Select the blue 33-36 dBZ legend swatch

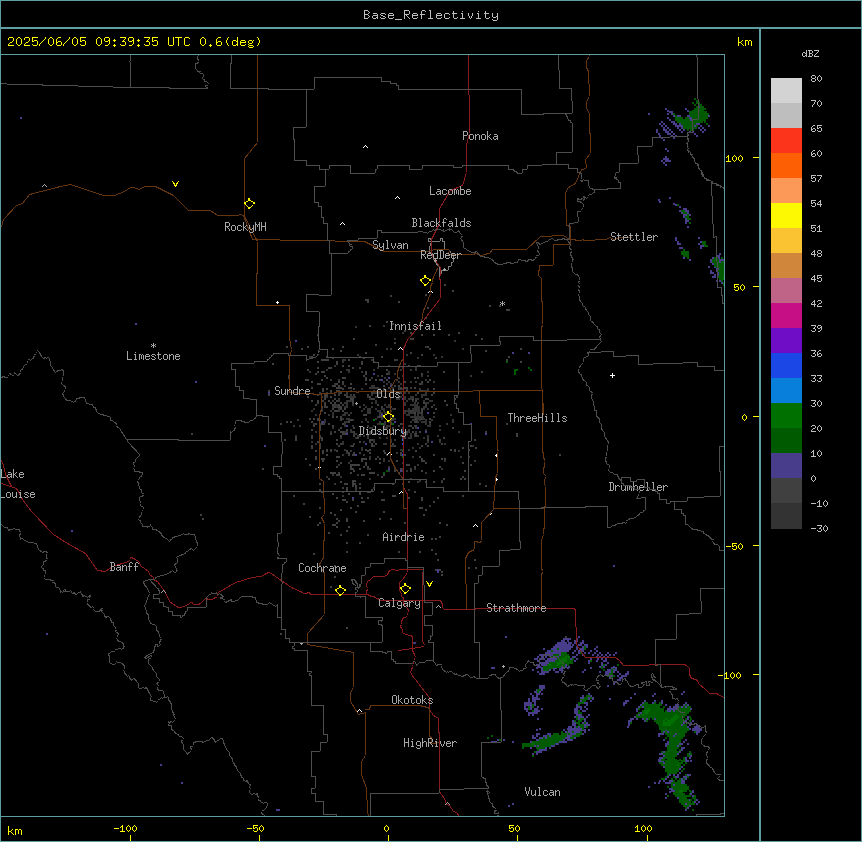click(786, 365)
